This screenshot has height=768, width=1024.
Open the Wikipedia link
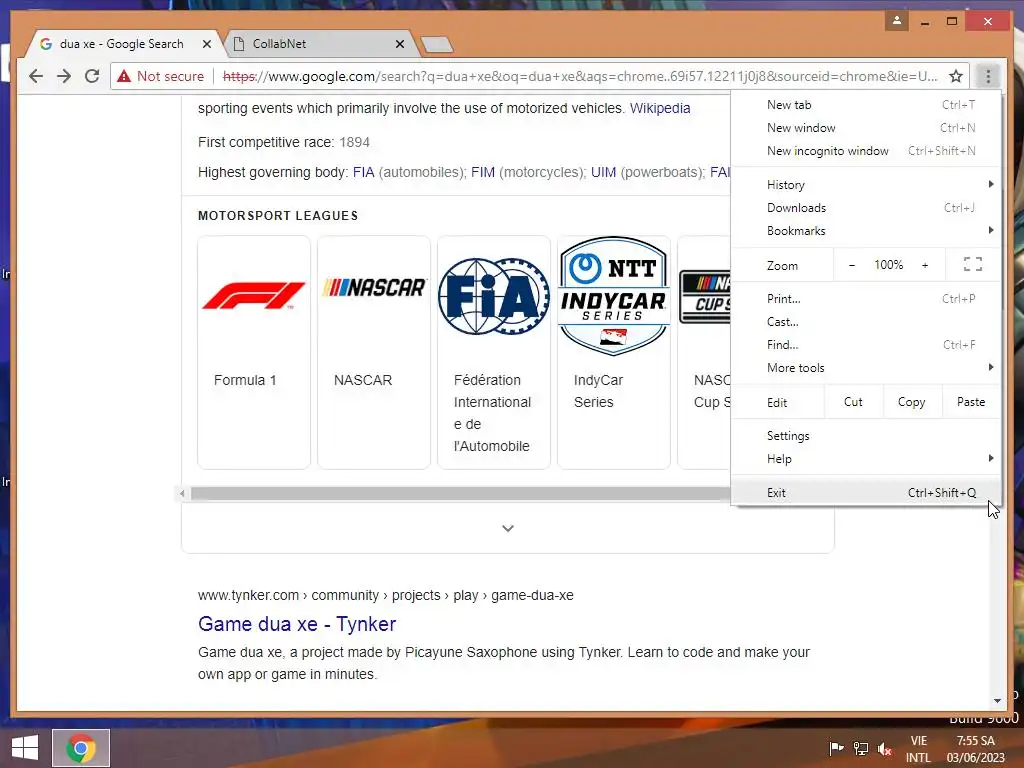[x=660, y=108]
